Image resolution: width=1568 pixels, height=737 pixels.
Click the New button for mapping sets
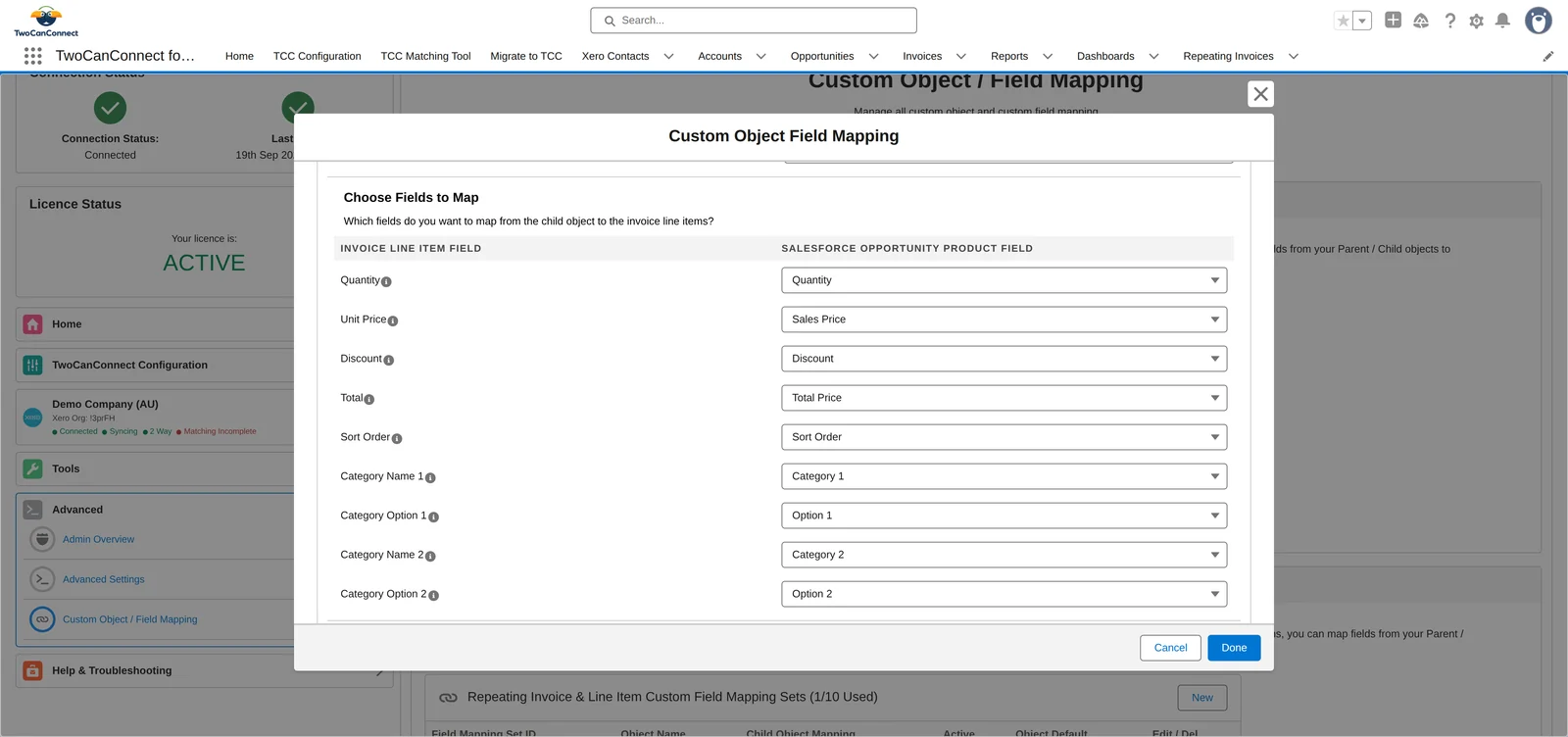[x=1202, y=698]
